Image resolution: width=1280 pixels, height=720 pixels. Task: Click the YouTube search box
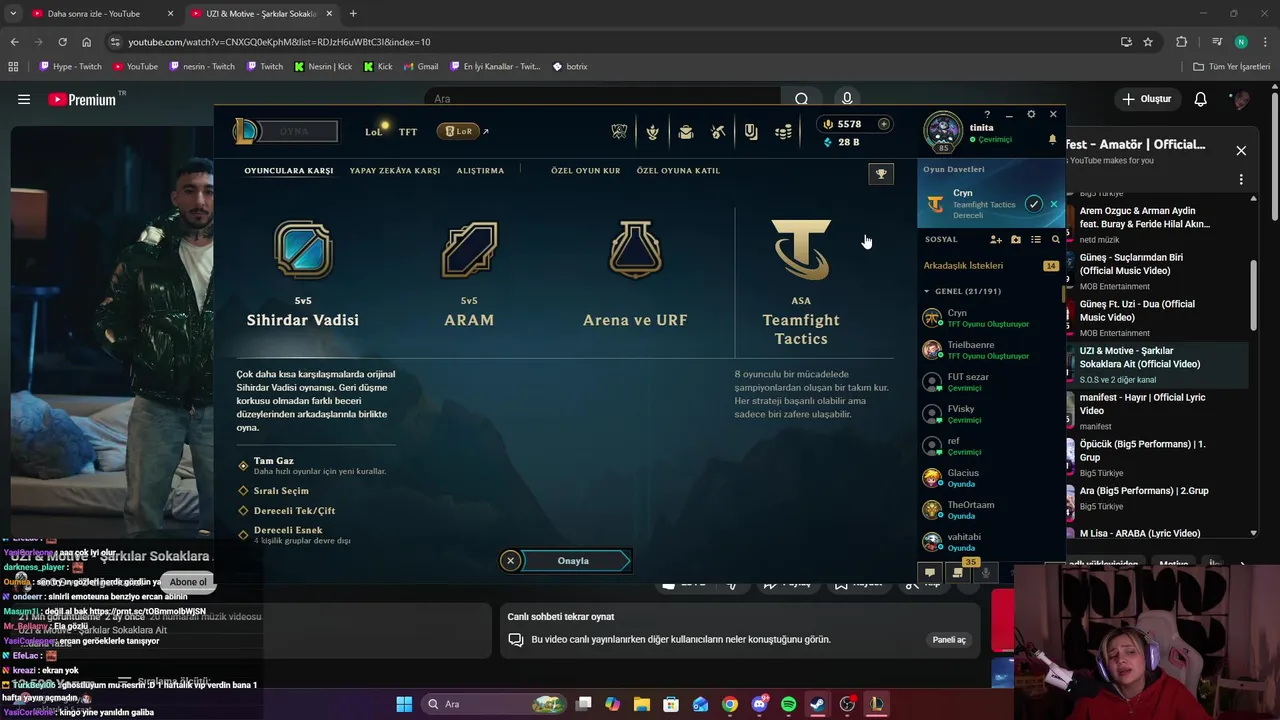coord(602,99)
